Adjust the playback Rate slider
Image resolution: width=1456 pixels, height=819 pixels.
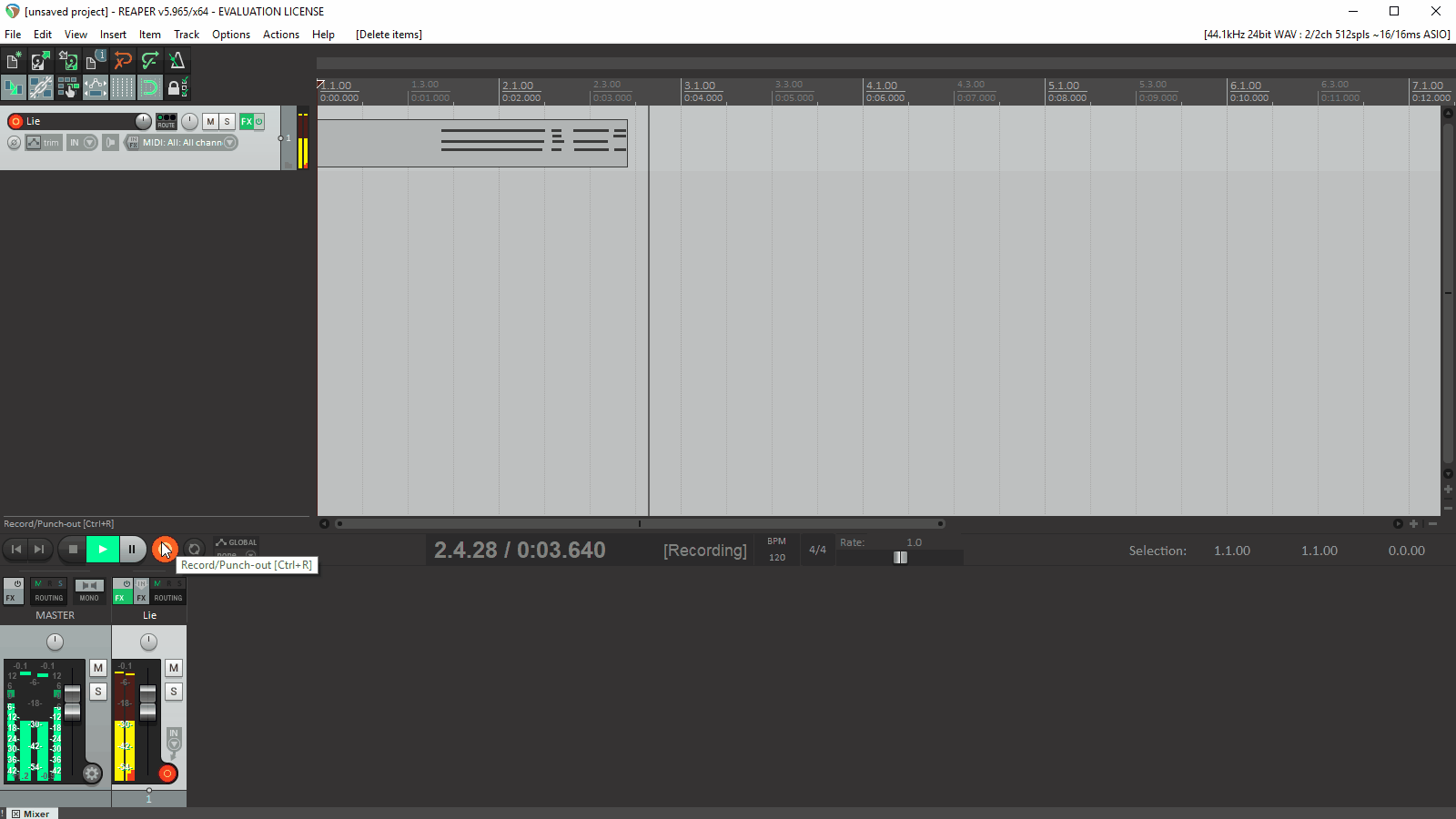point(899,557)
